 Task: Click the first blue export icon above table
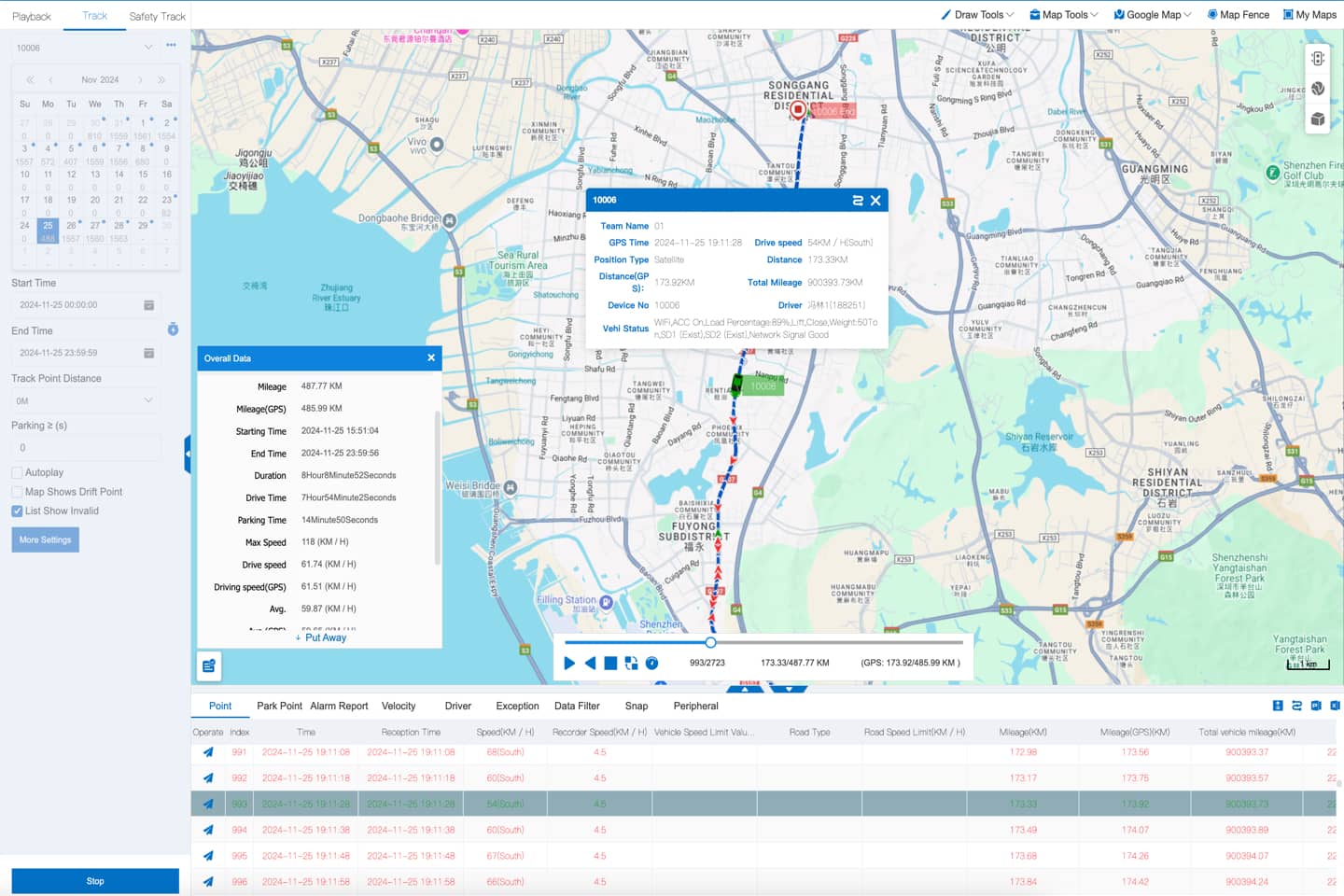1278,706
